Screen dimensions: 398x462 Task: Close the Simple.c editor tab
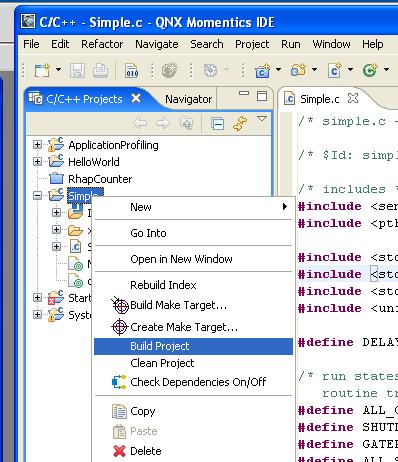tap(353, 98)
